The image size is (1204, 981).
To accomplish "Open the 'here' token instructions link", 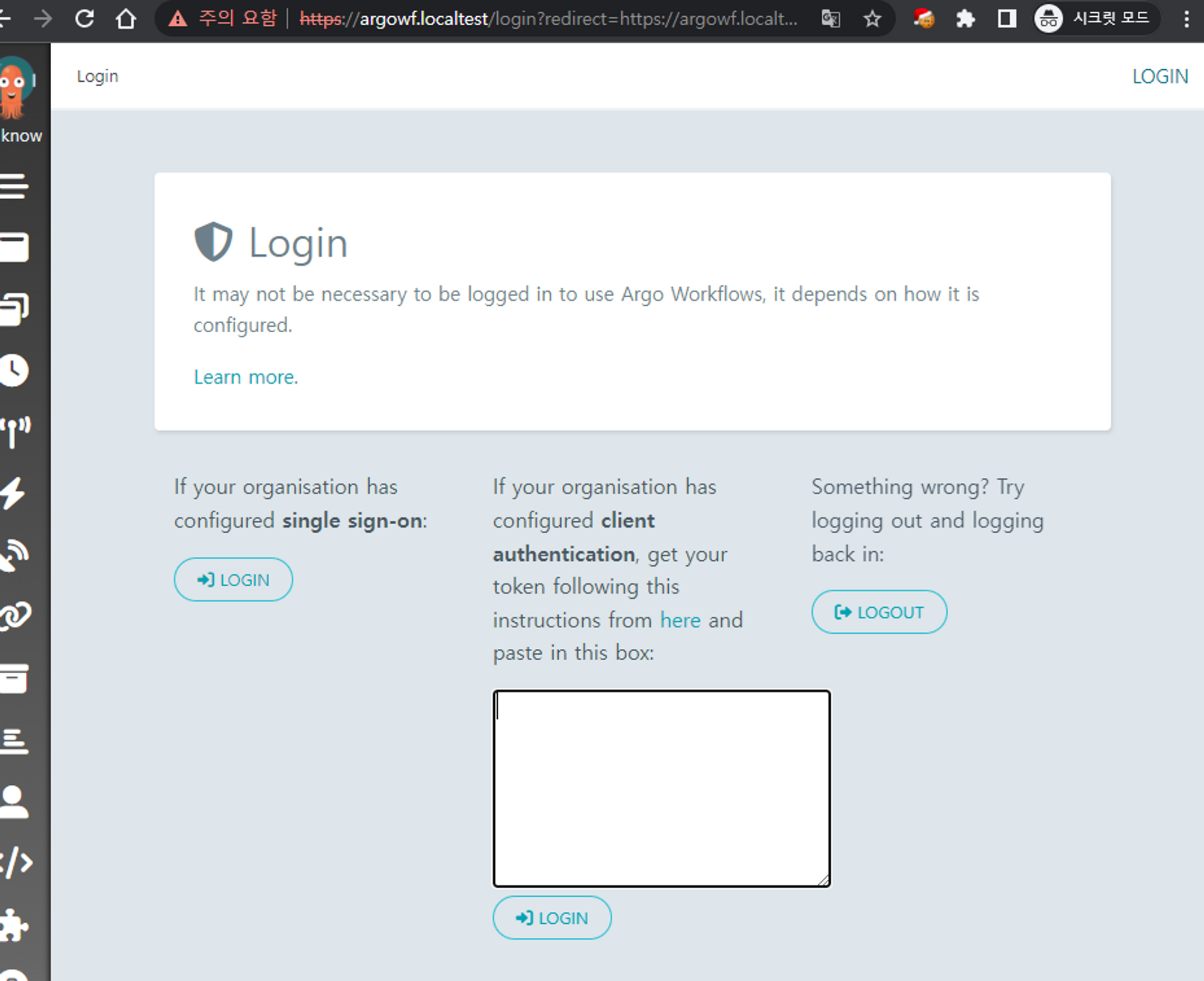I will coord(680,620).
